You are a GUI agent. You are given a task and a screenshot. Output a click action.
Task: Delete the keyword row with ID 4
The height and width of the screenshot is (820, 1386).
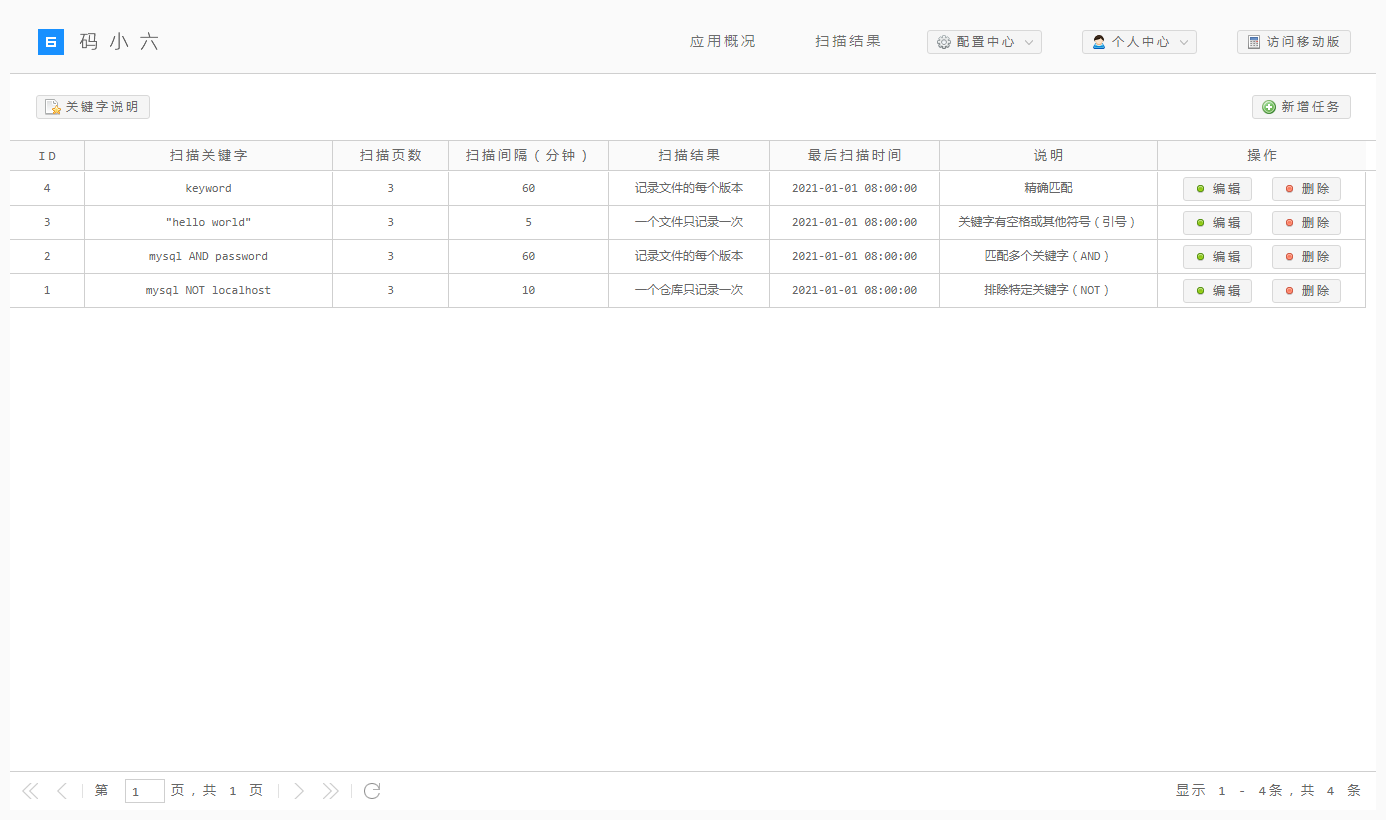pyautogui.click(x=1306, y=189)
